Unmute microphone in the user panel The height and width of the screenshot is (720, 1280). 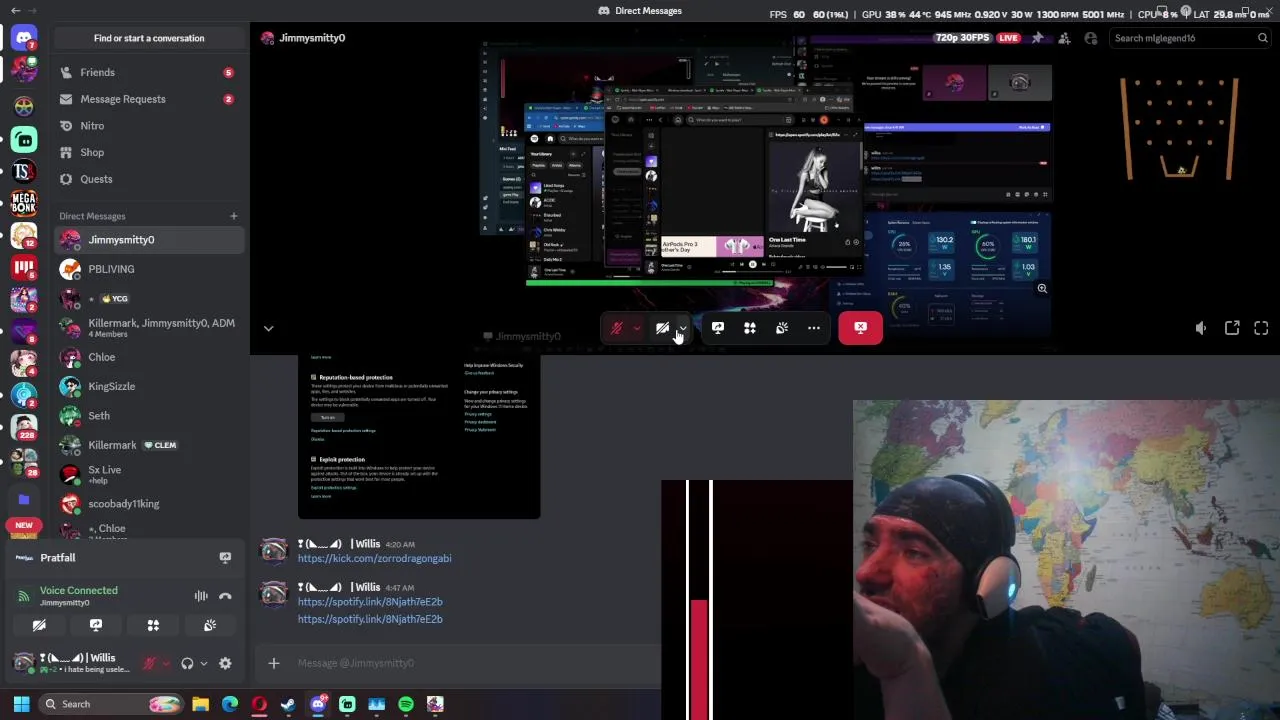[149, 663]
